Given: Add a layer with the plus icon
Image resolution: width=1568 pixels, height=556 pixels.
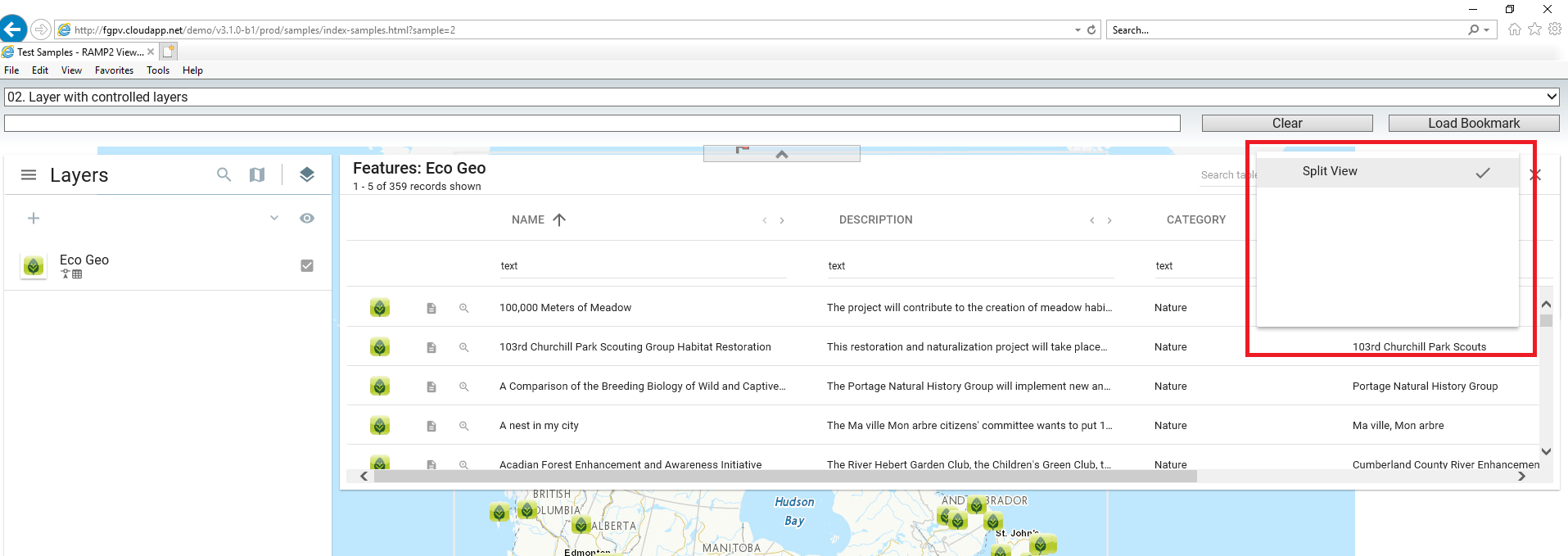Looking at the screenshot, I should tap(34, 218).
